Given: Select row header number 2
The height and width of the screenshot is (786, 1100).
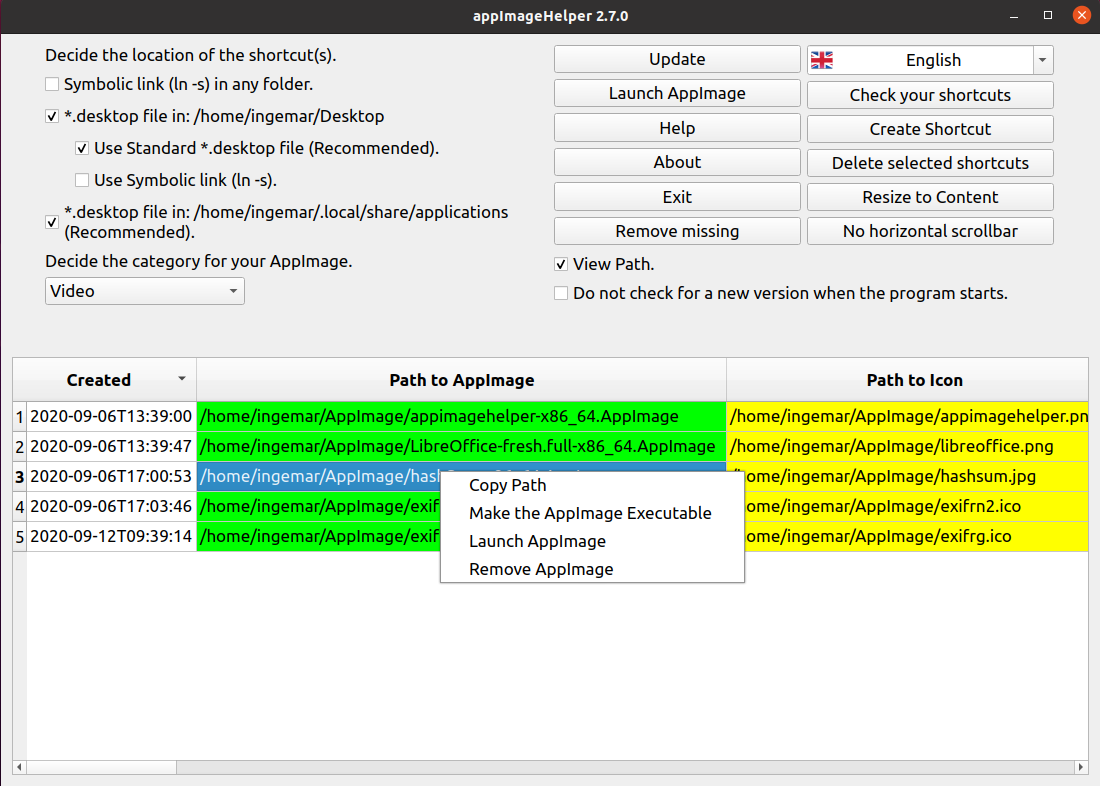Looking at the screenshot, I should 20,447.
